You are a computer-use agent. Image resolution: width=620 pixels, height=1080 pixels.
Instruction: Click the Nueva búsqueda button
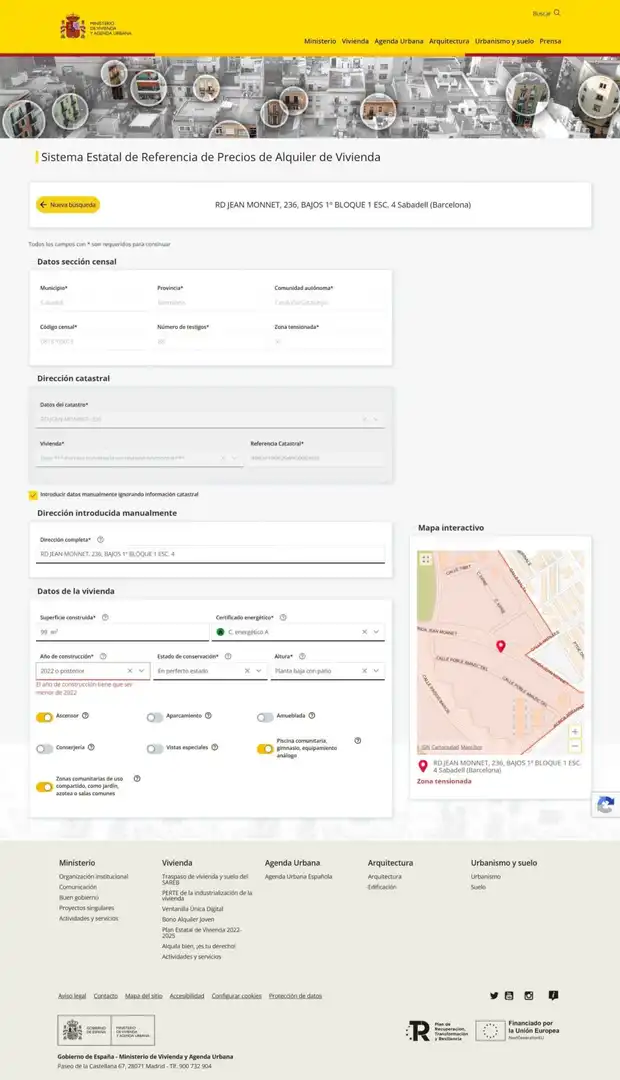[x=68, y=205]
